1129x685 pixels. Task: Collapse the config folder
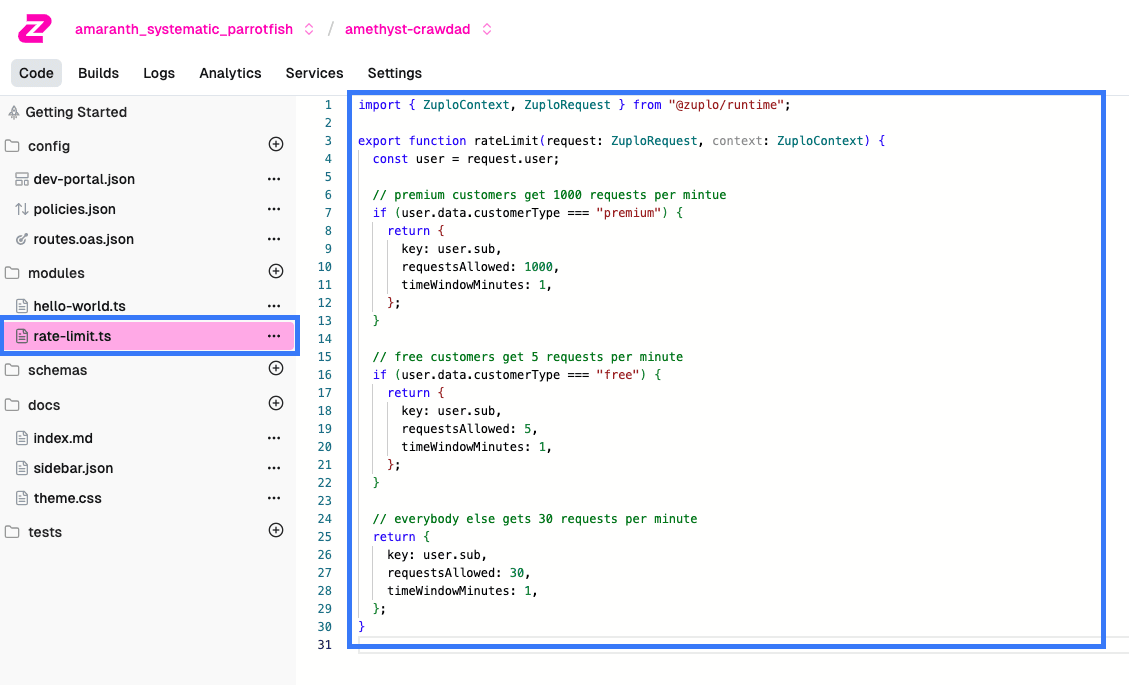(x=48, y=146)
